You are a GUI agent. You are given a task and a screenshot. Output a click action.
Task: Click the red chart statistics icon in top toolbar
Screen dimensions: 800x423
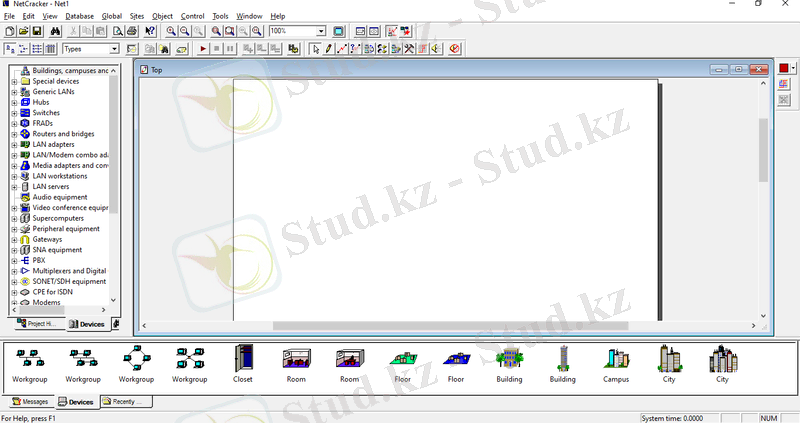click(x=392, y=32)
